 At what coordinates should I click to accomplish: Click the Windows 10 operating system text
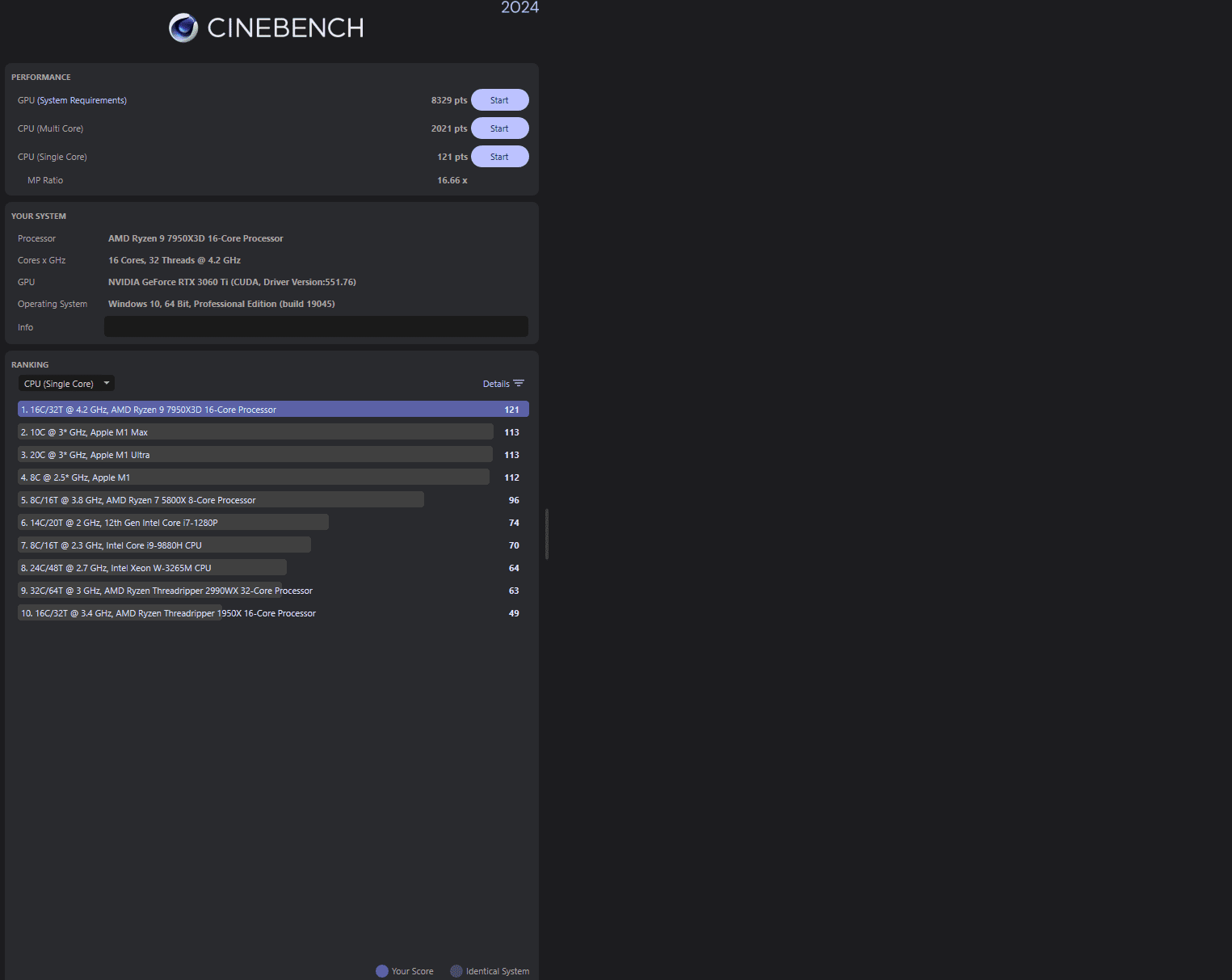[221, 304]
